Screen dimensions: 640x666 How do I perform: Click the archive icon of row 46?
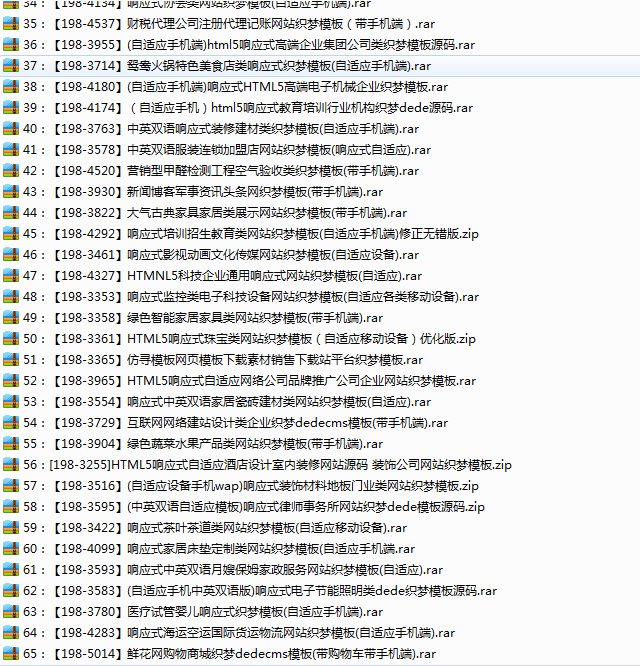(x=11, y=255)
